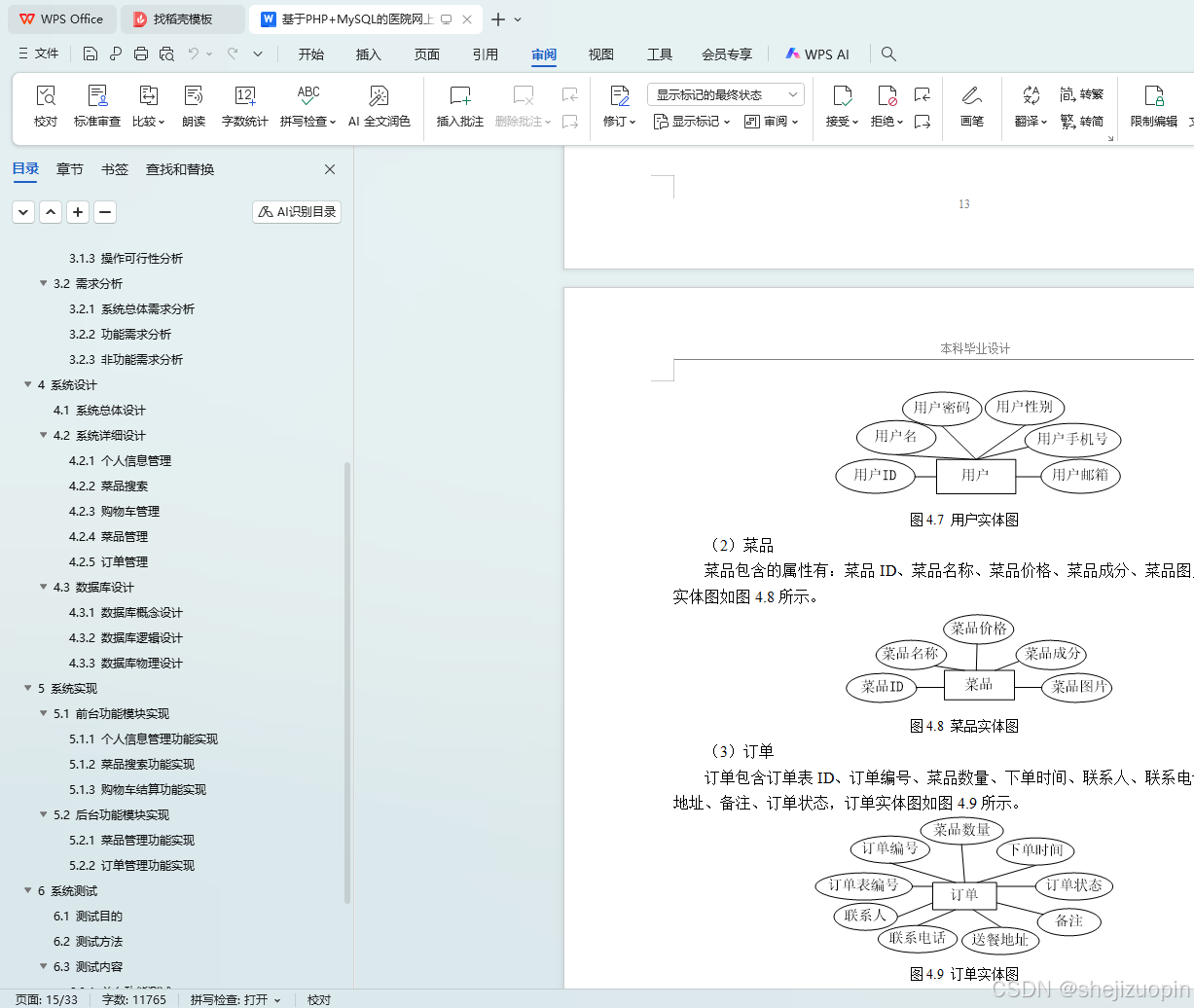Switch to the WPS Office home tab
Image resolution: width=1194 pixels, height=1008 pixels.
pos(62,19)
